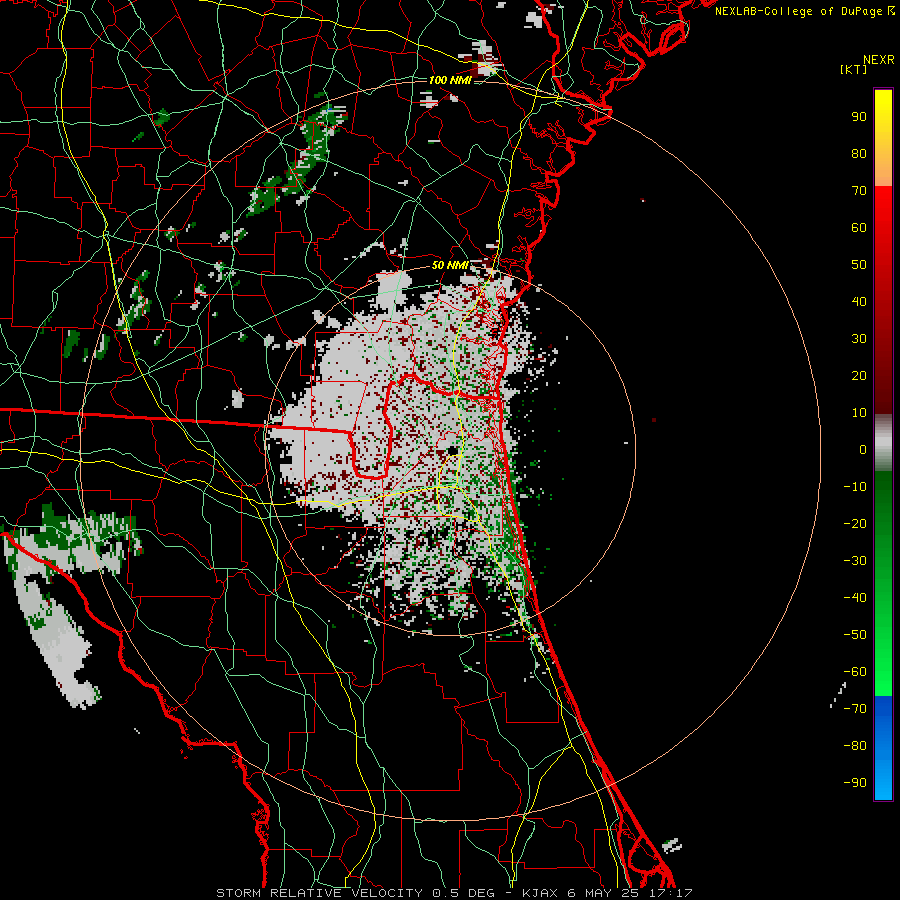900x900 pixels.
Task: Click the black radar site dot at center
Action: tap(453, 451)
